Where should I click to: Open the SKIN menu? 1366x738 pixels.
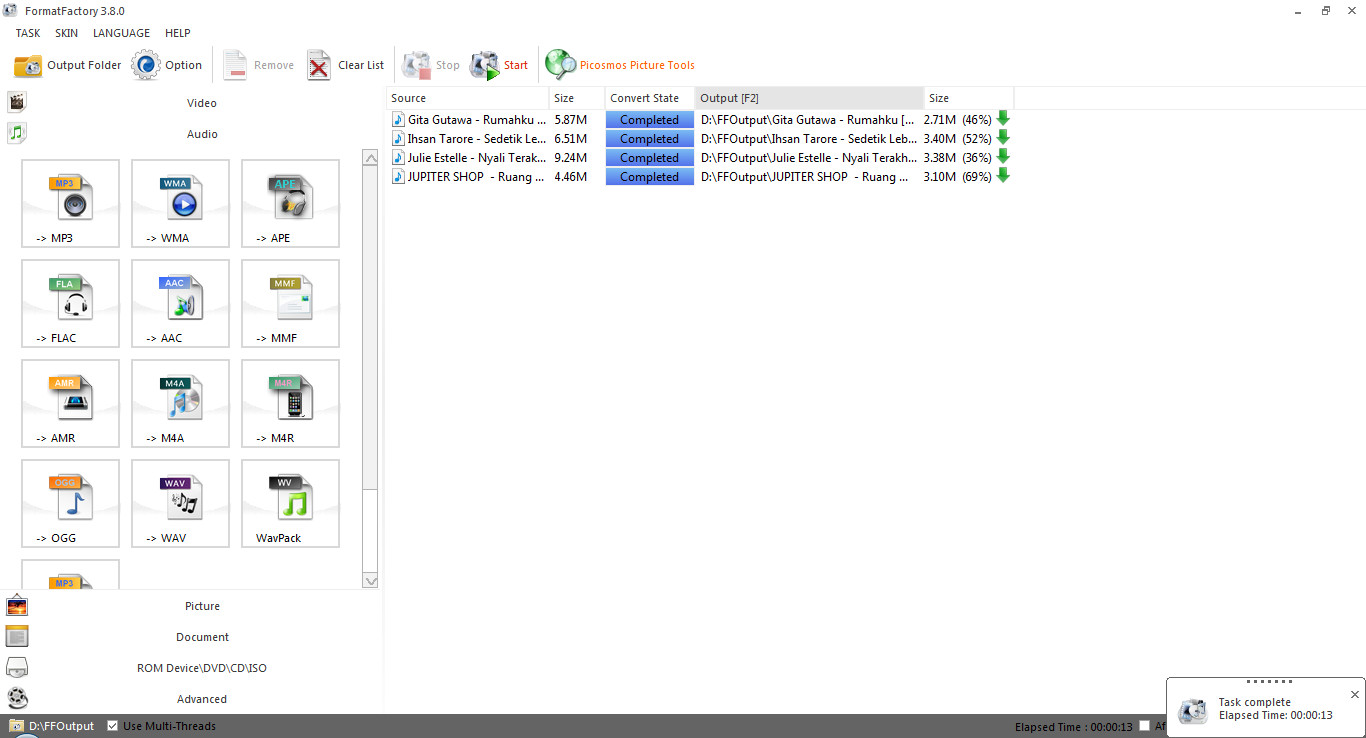pos(67,33)
